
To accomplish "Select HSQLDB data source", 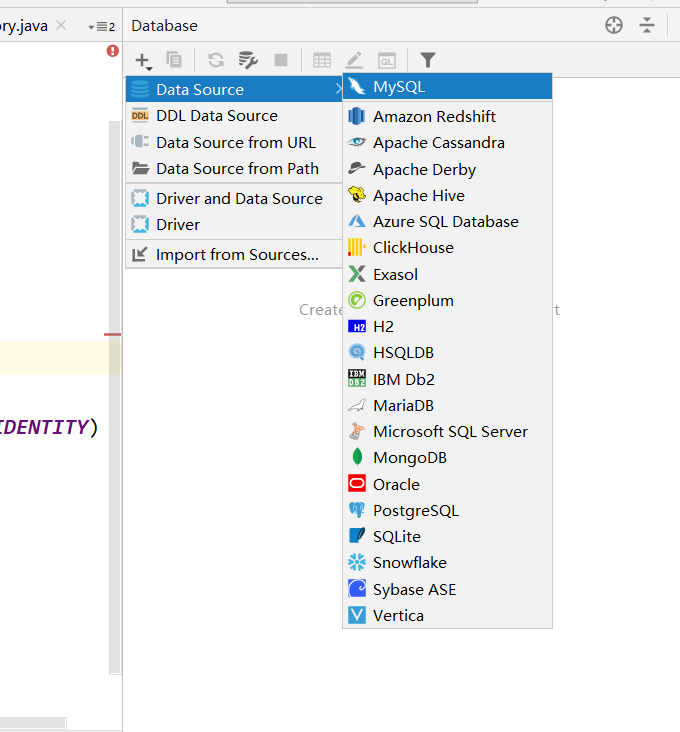I will [x=448, y=352].
